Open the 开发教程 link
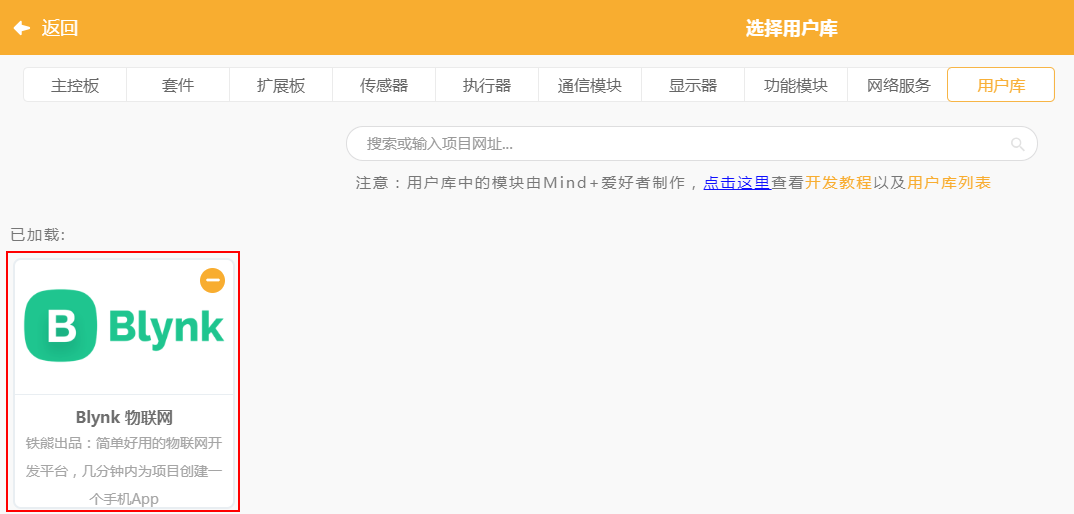 pos(838,183)
